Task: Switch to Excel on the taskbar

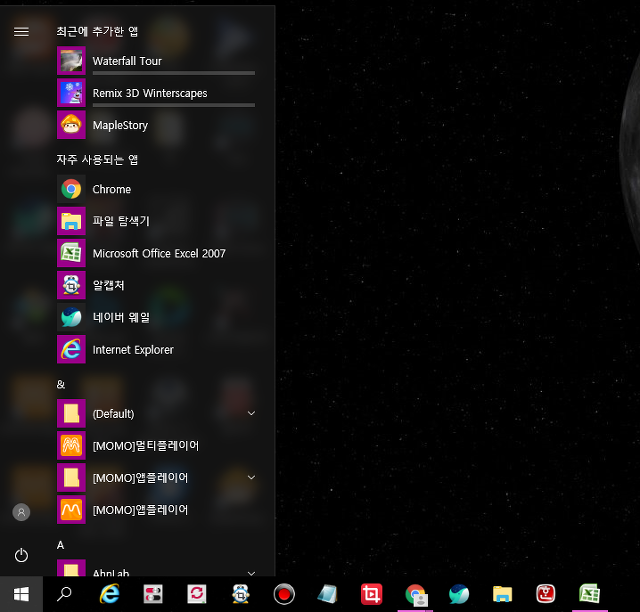Action: [x=589, y=594]
